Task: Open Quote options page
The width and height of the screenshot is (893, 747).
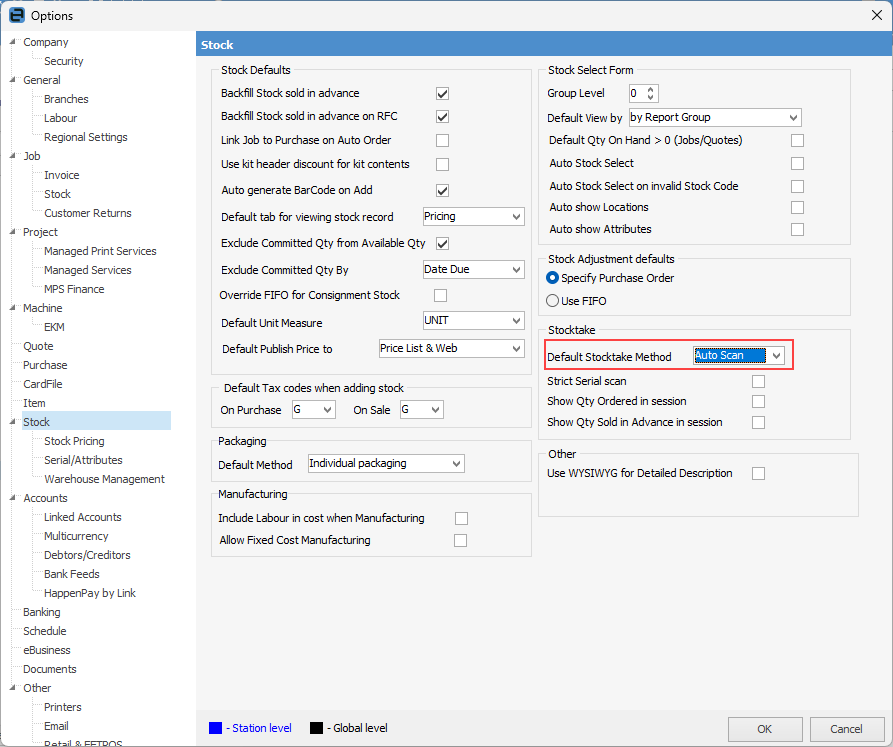Action: [x=38, y=346]
